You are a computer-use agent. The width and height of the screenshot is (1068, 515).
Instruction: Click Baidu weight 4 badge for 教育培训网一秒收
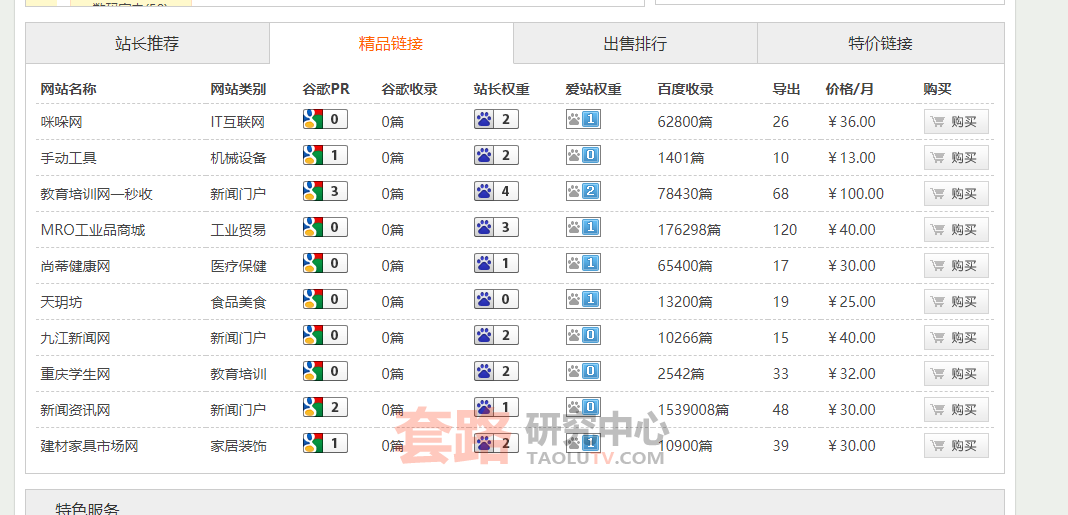(x=497, y=191)
